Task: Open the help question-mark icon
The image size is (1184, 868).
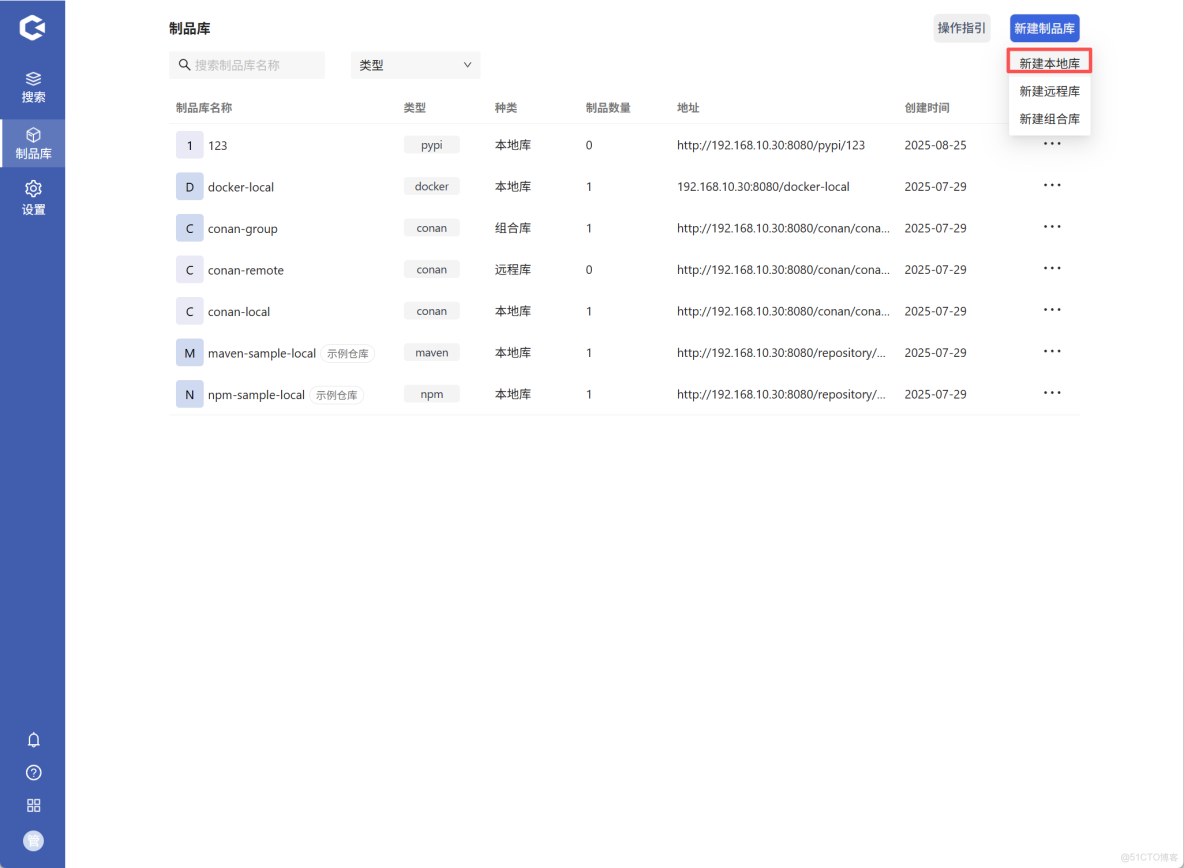Action: coord(33,772)
